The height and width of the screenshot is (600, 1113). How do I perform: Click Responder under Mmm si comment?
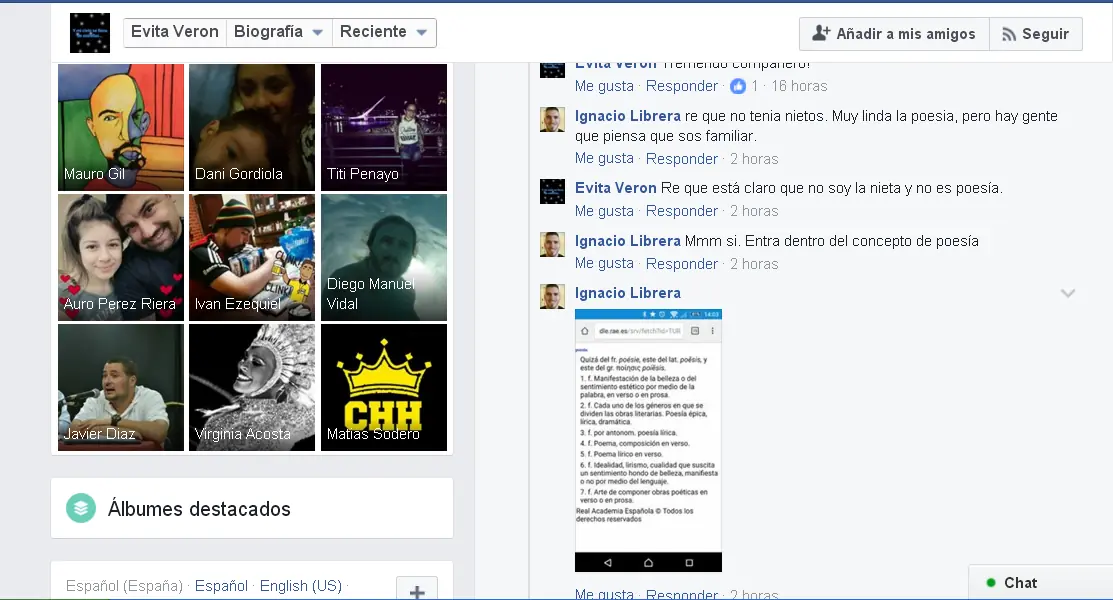click(682, 263)
